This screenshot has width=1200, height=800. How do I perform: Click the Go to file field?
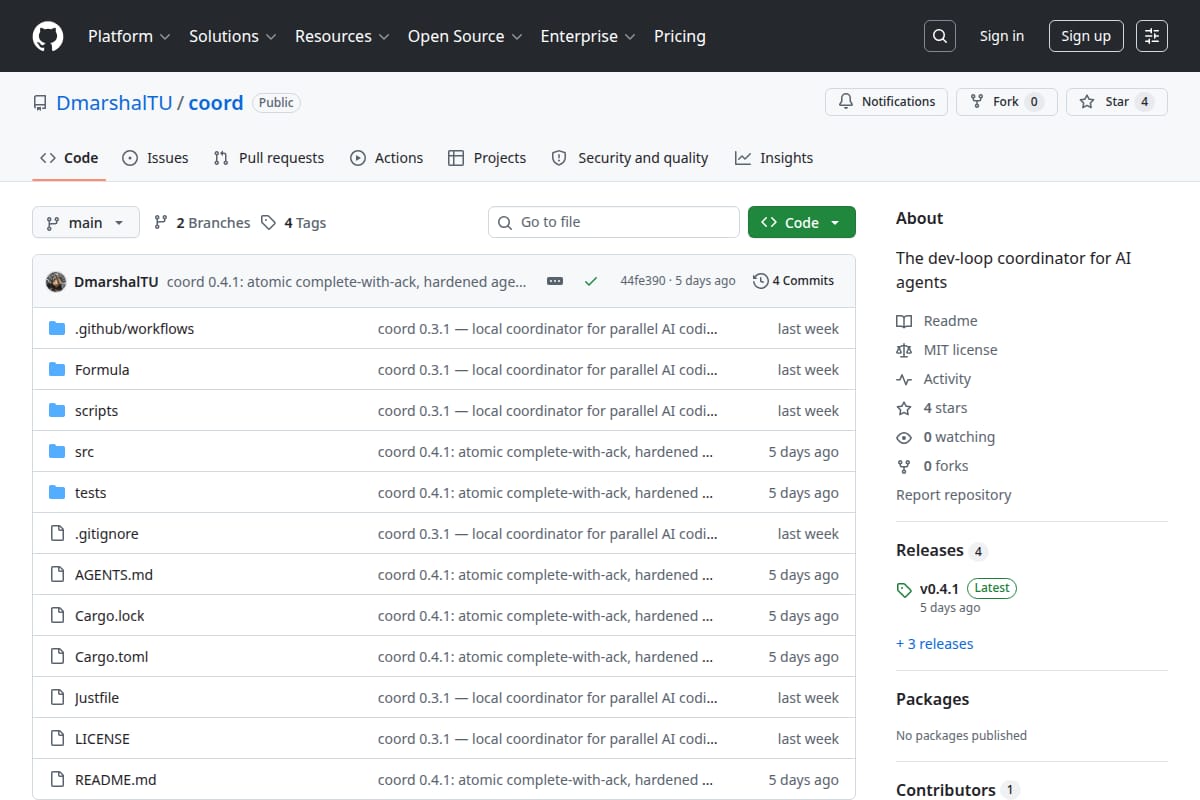[x=613, y=222]
